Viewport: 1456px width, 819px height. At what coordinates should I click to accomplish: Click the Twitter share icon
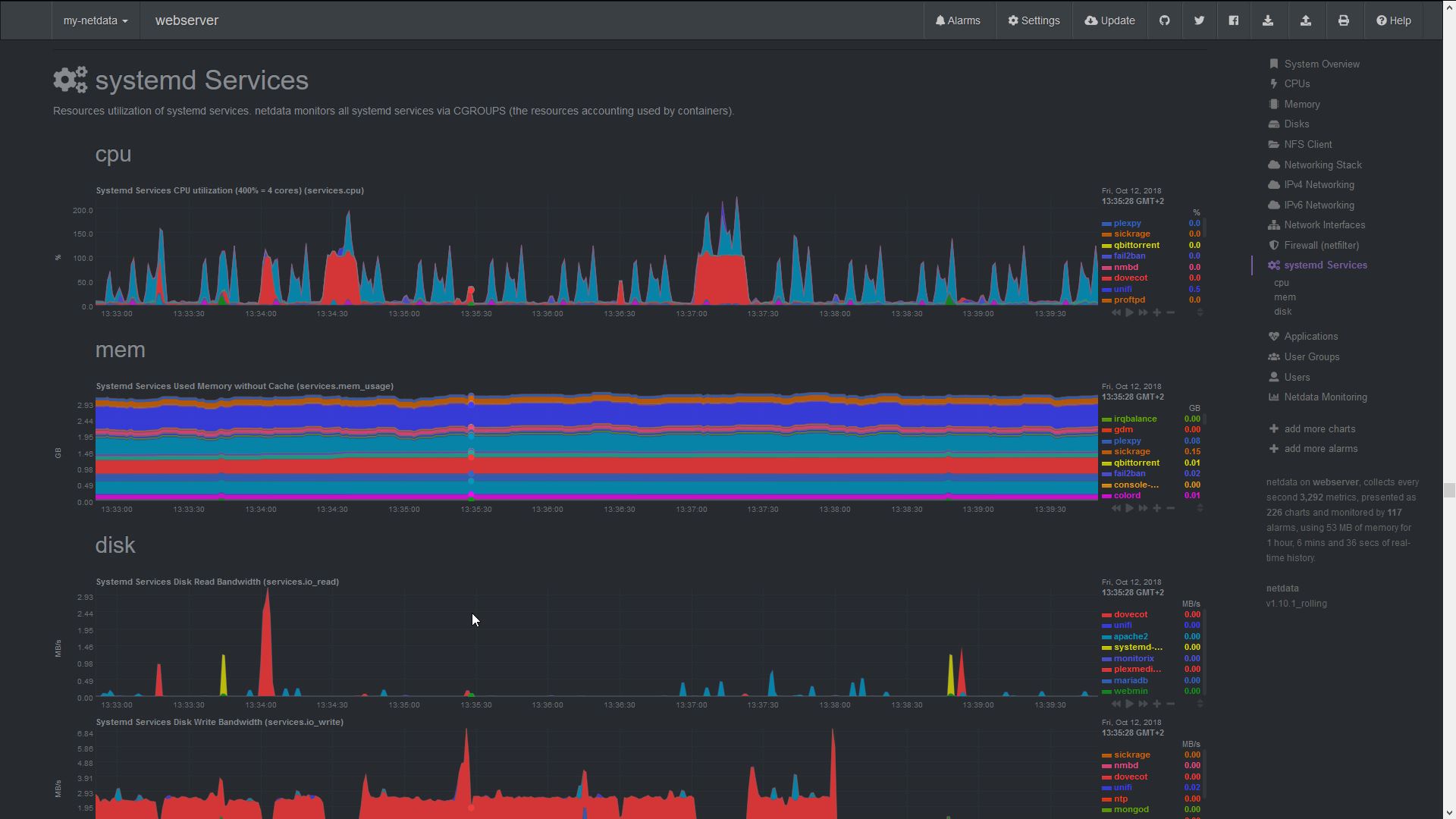tap(1199, 20)
